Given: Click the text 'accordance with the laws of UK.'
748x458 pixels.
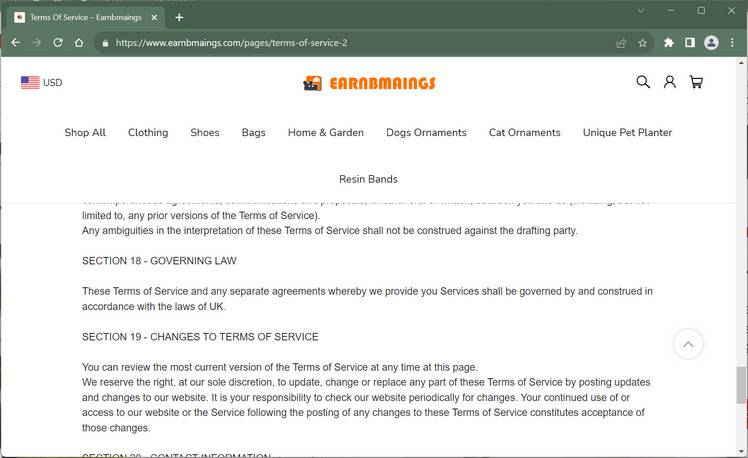Looking at the screenshot, I should tap(154, 307).
